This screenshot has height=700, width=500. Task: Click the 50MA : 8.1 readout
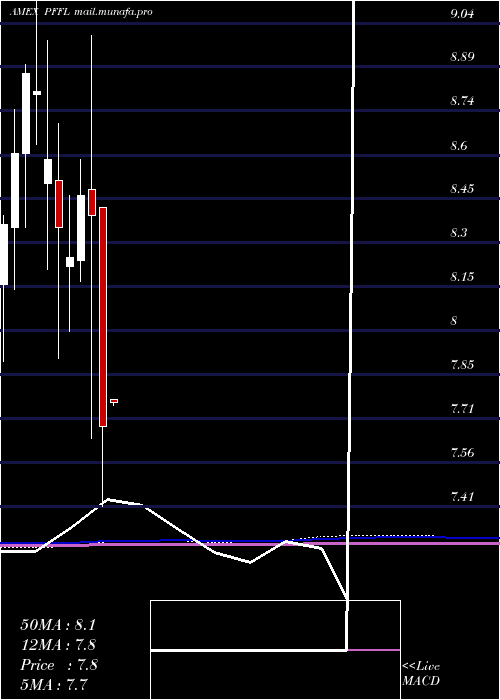58,625
